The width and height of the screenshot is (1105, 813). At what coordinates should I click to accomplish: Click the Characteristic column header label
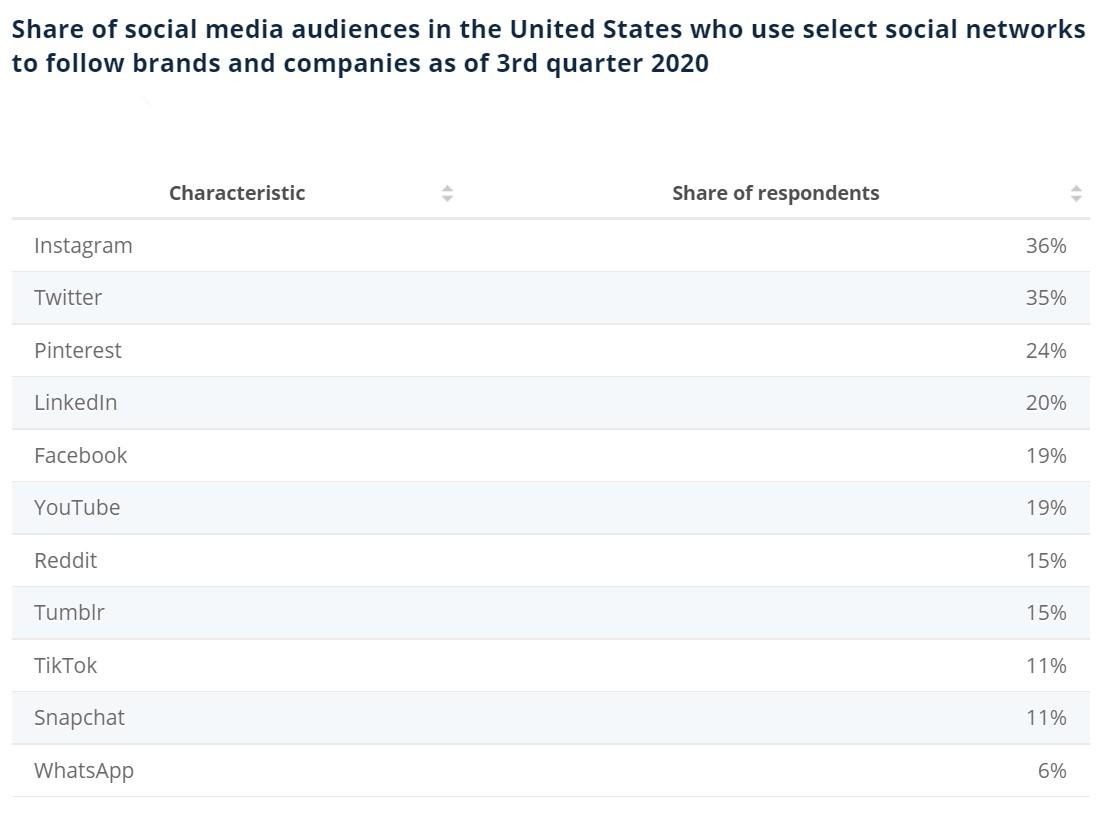[x=237, y=193]
